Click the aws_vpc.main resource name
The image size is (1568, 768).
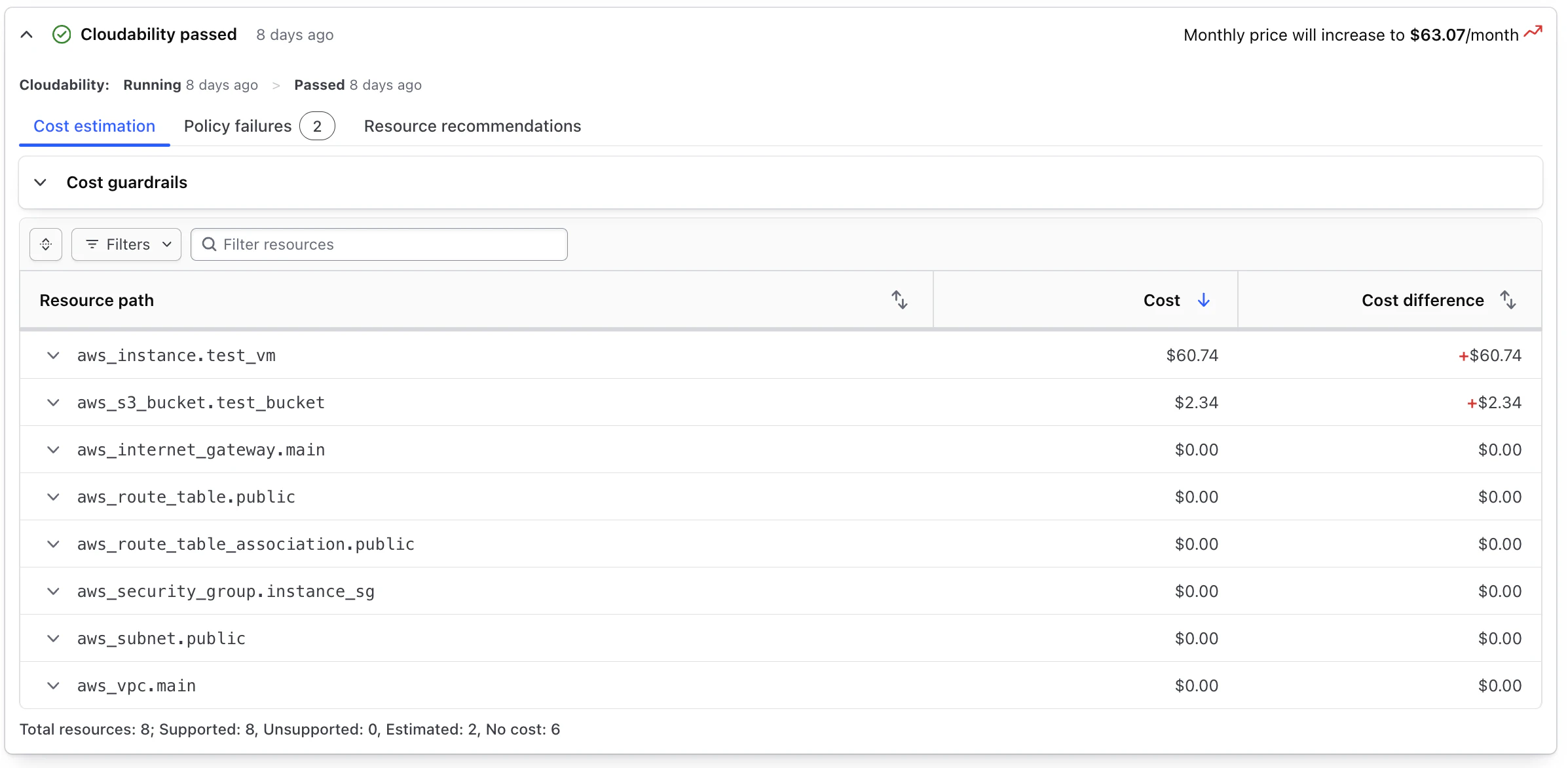pyautogui.click(x=136, y=685)
